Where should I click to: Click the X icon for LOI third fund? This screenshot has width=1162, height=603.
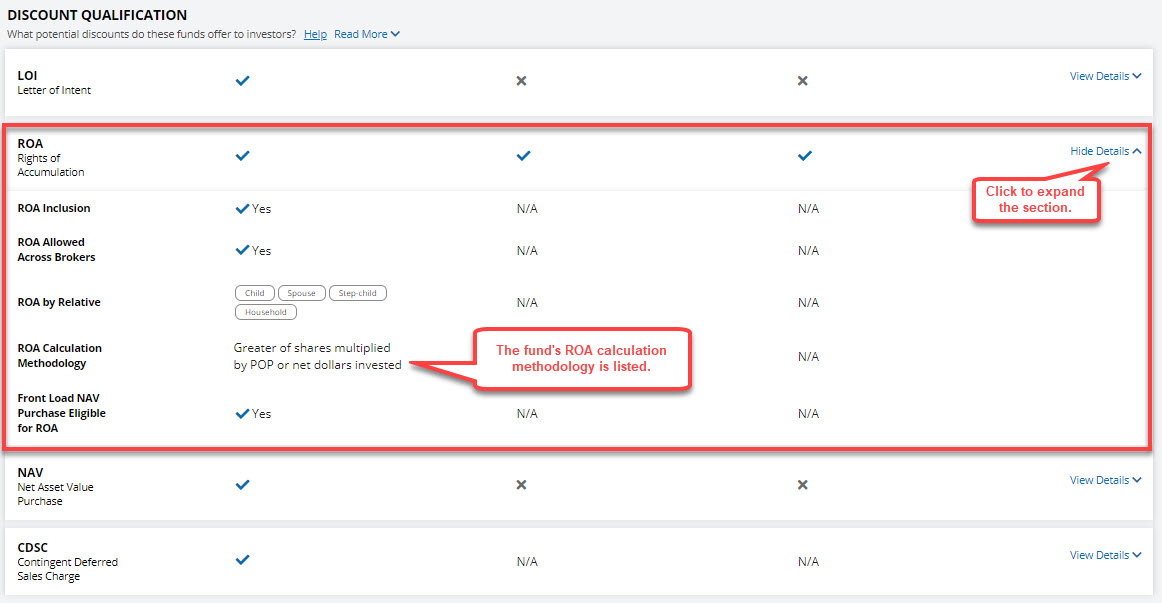coord(803,80)
